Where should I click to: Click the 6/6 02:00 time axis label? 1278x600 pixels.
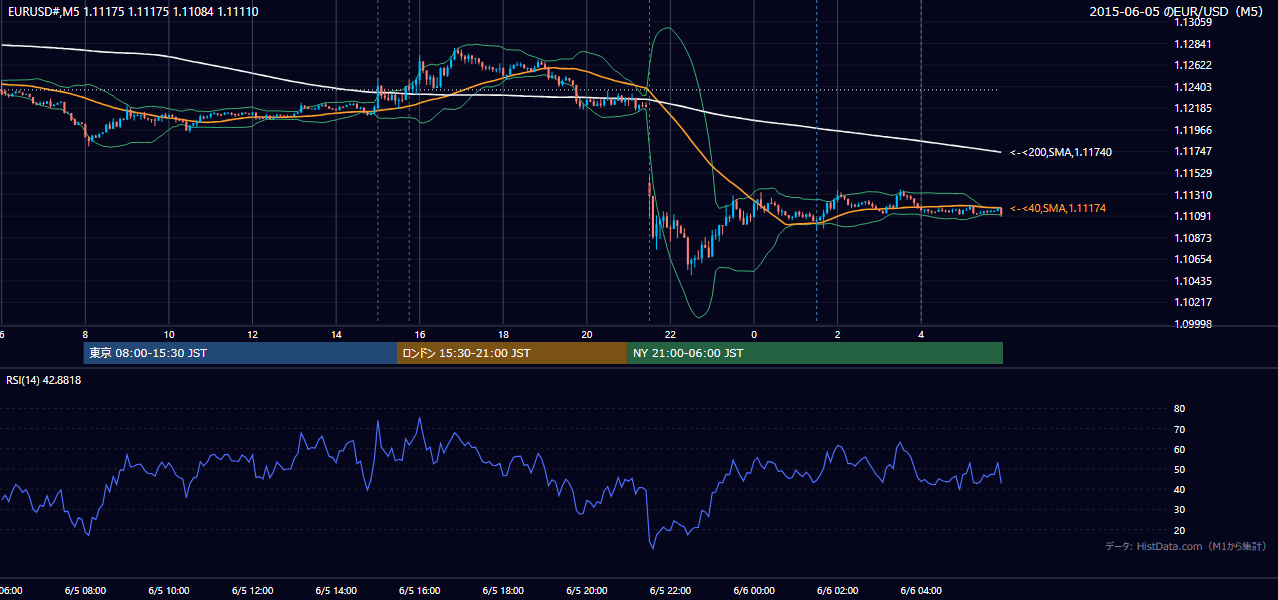click(838, 591)
